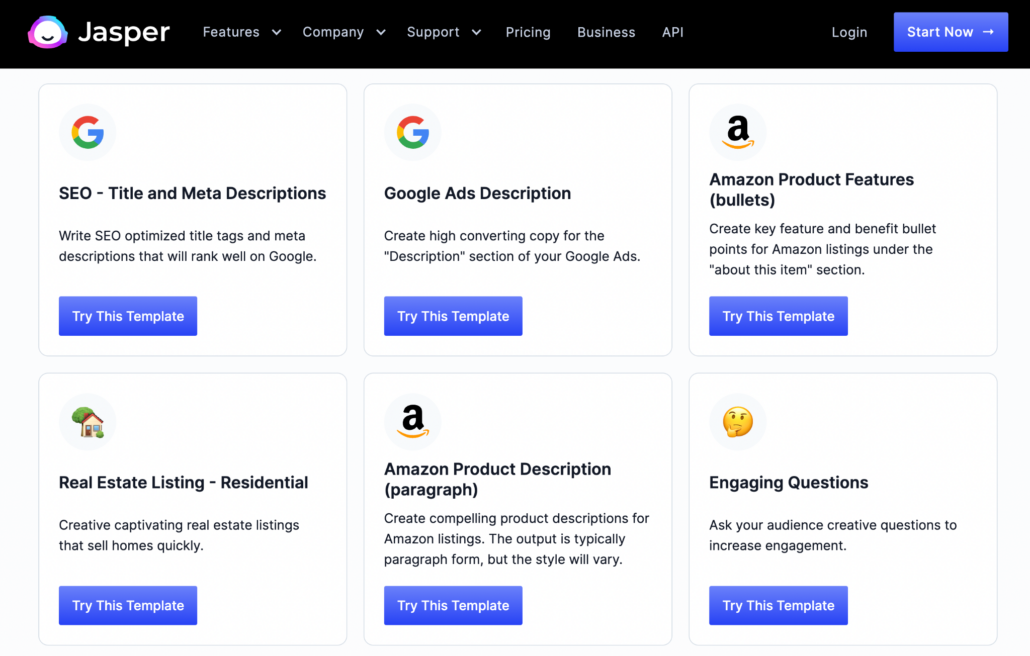Try the Real Estate Listing template

[127, 605]
